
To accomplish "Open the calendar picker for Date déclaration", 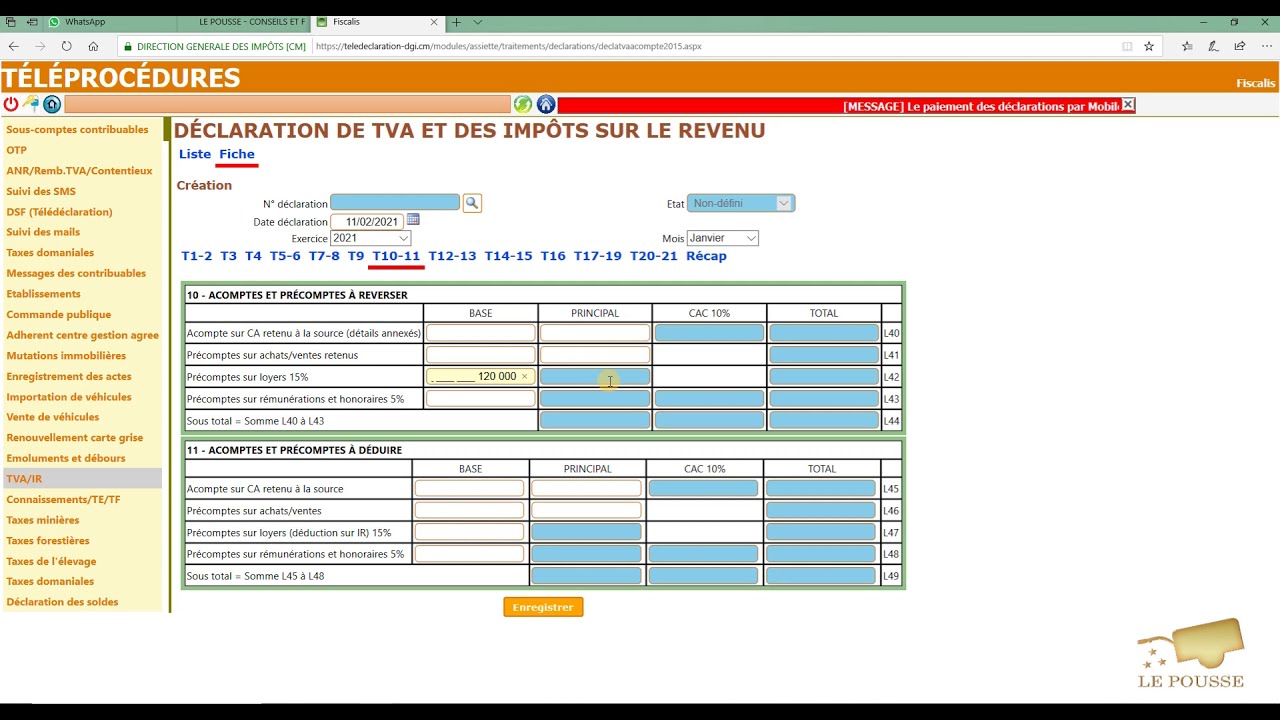I will click(413, 220).
